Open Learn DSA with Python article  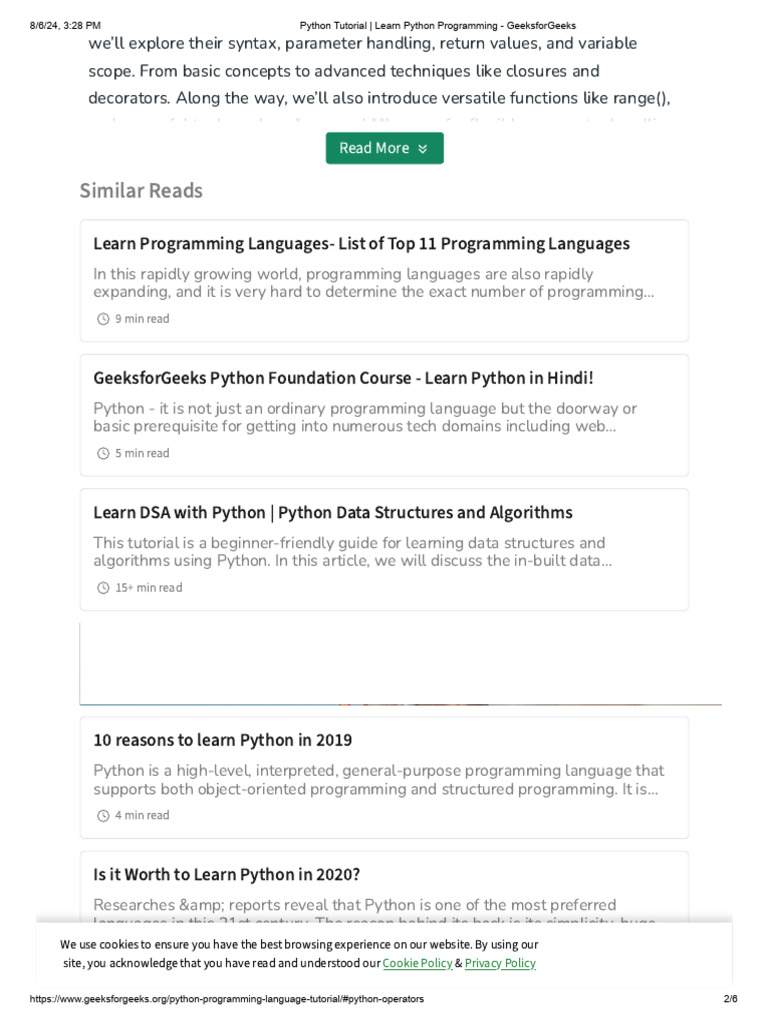[332, 513]
